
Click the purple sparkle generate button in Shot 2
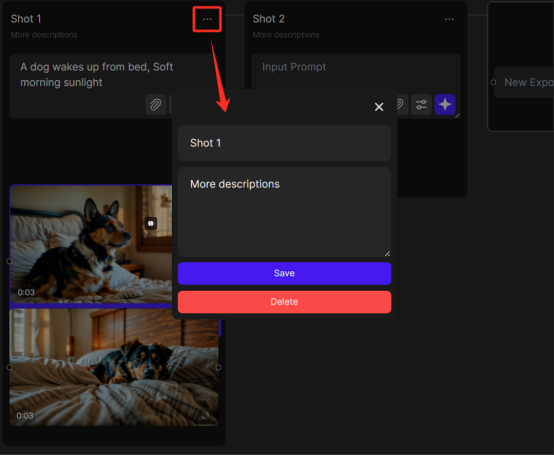pyautogui.click(x=445, y=105)
